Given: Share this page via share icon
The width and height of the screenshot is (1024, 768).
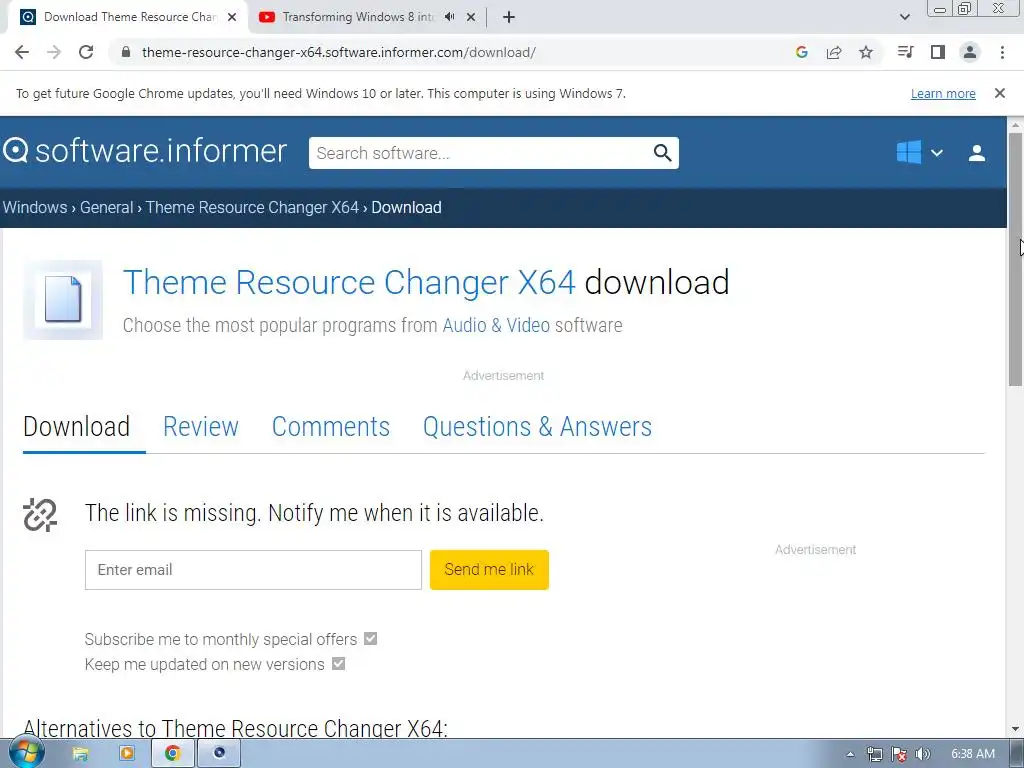Looking at the screenshot, I should [x=834, y=52].
